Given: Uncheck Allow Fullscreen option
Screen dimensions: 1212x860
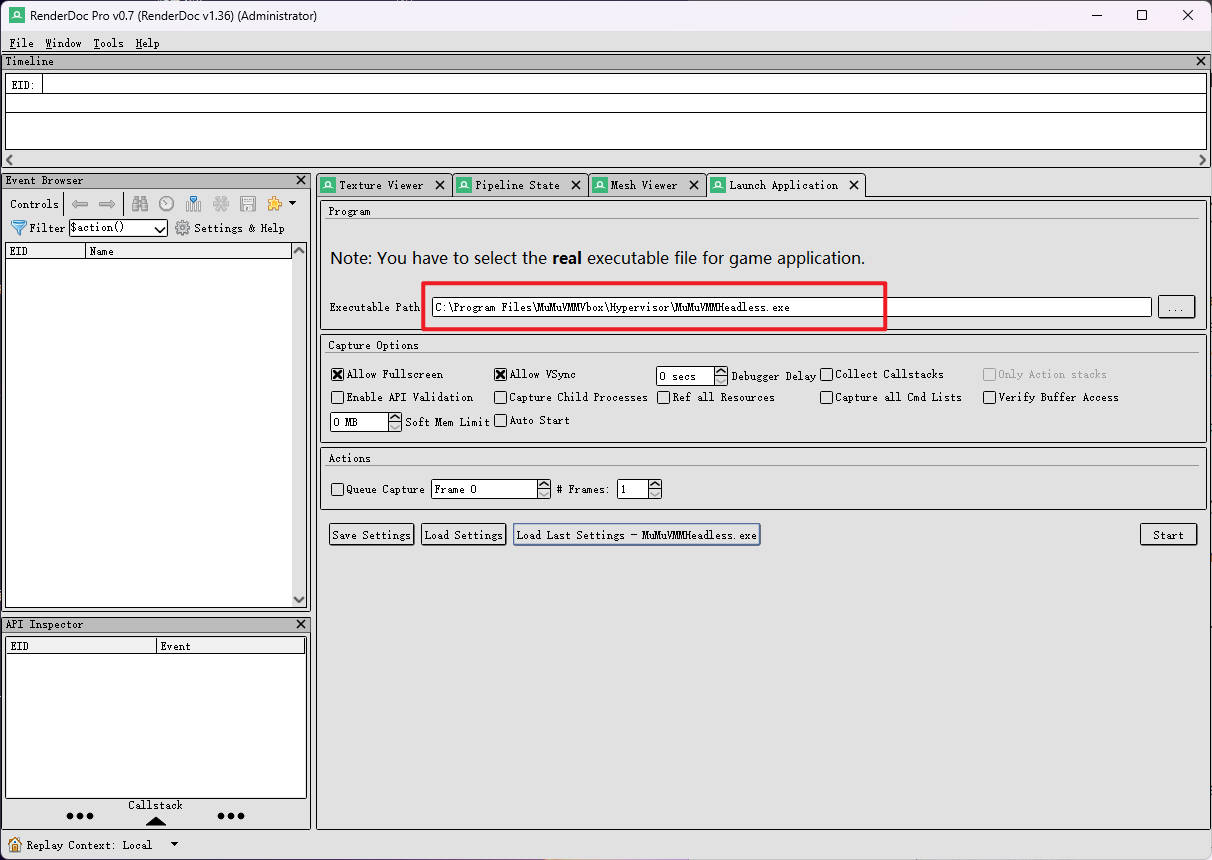Looking at the screenshot, I should [x=337, y=374].
